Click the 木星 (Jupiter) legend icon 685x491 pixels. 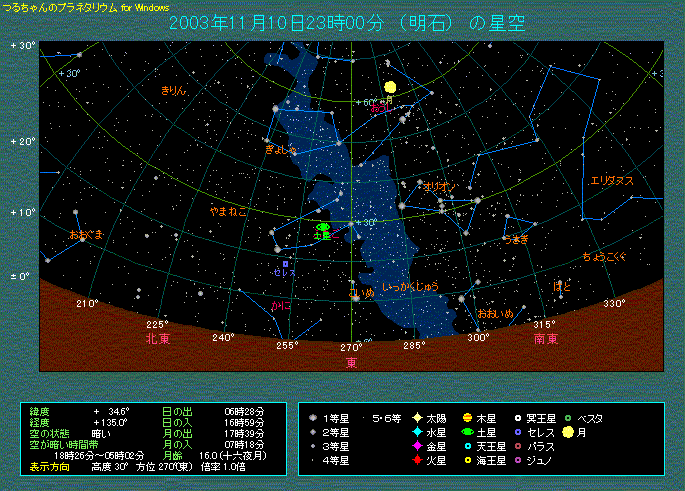tap(467, 416)
